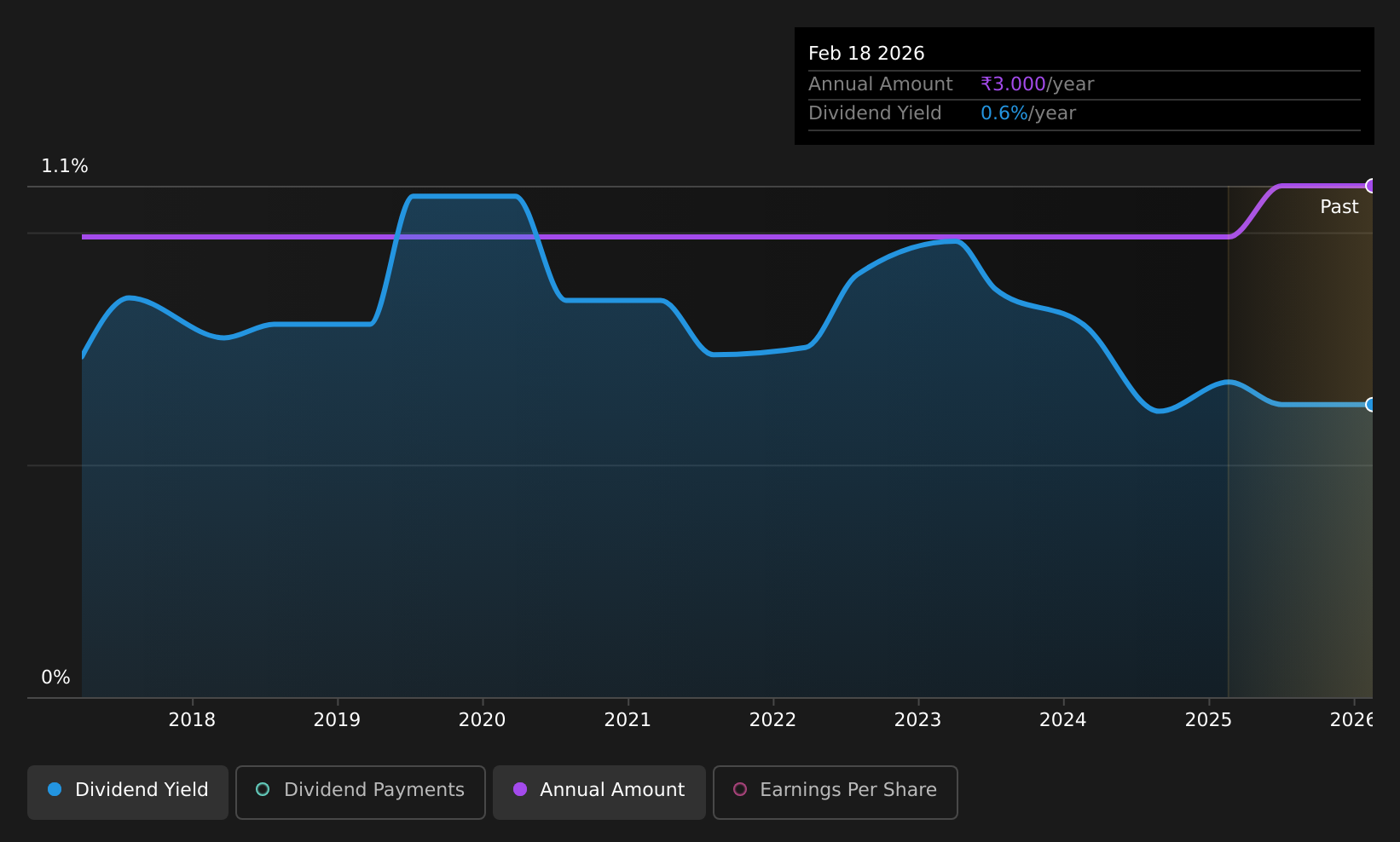Click the purple Annual Amount endpoint marker
Viewport: 1400px width, 842px height.
click(1371, 186)
